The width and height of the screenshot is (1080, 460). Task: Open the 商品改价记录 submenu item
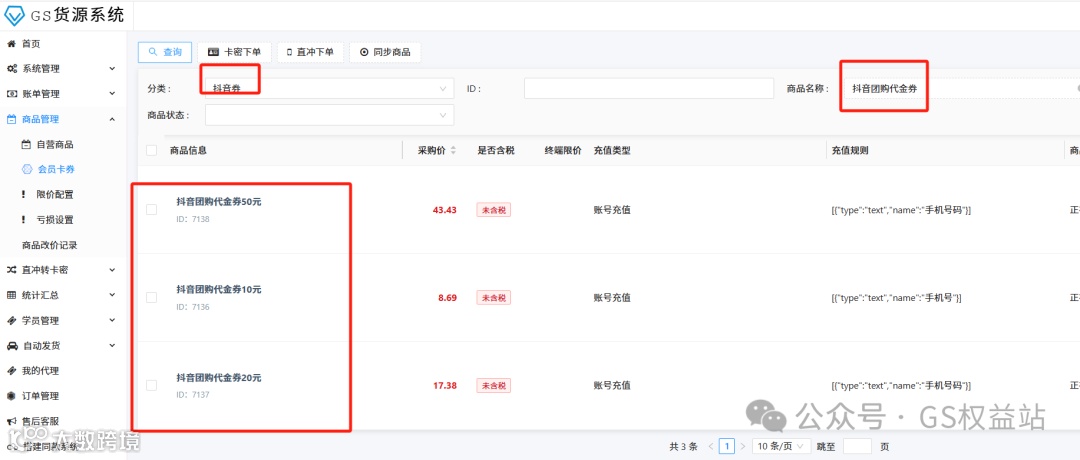50,245
